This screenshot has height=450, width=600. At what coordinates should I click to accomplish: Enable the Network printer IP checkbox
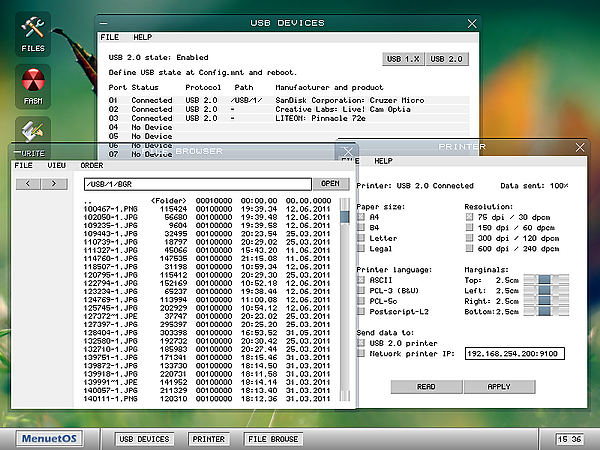click(361, 353)
